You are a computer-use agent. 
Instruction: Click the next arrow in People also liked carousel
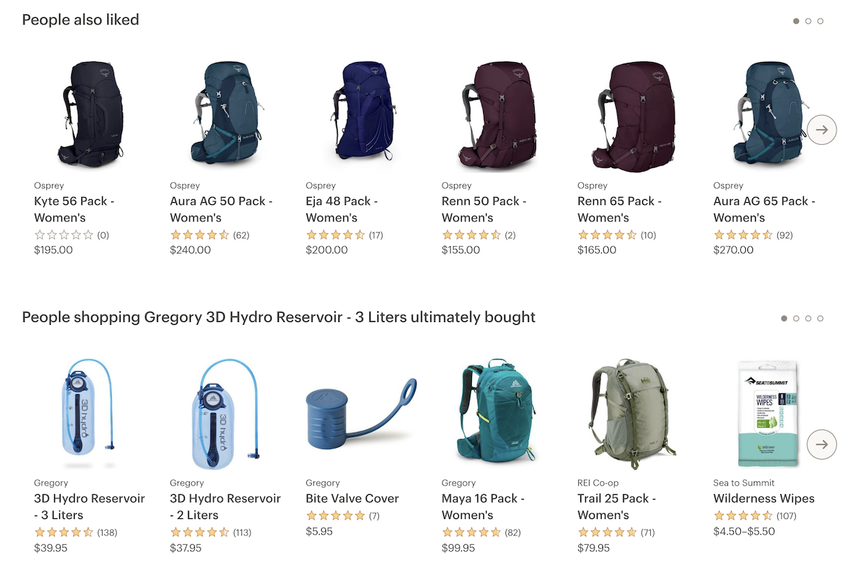(822, 130)
